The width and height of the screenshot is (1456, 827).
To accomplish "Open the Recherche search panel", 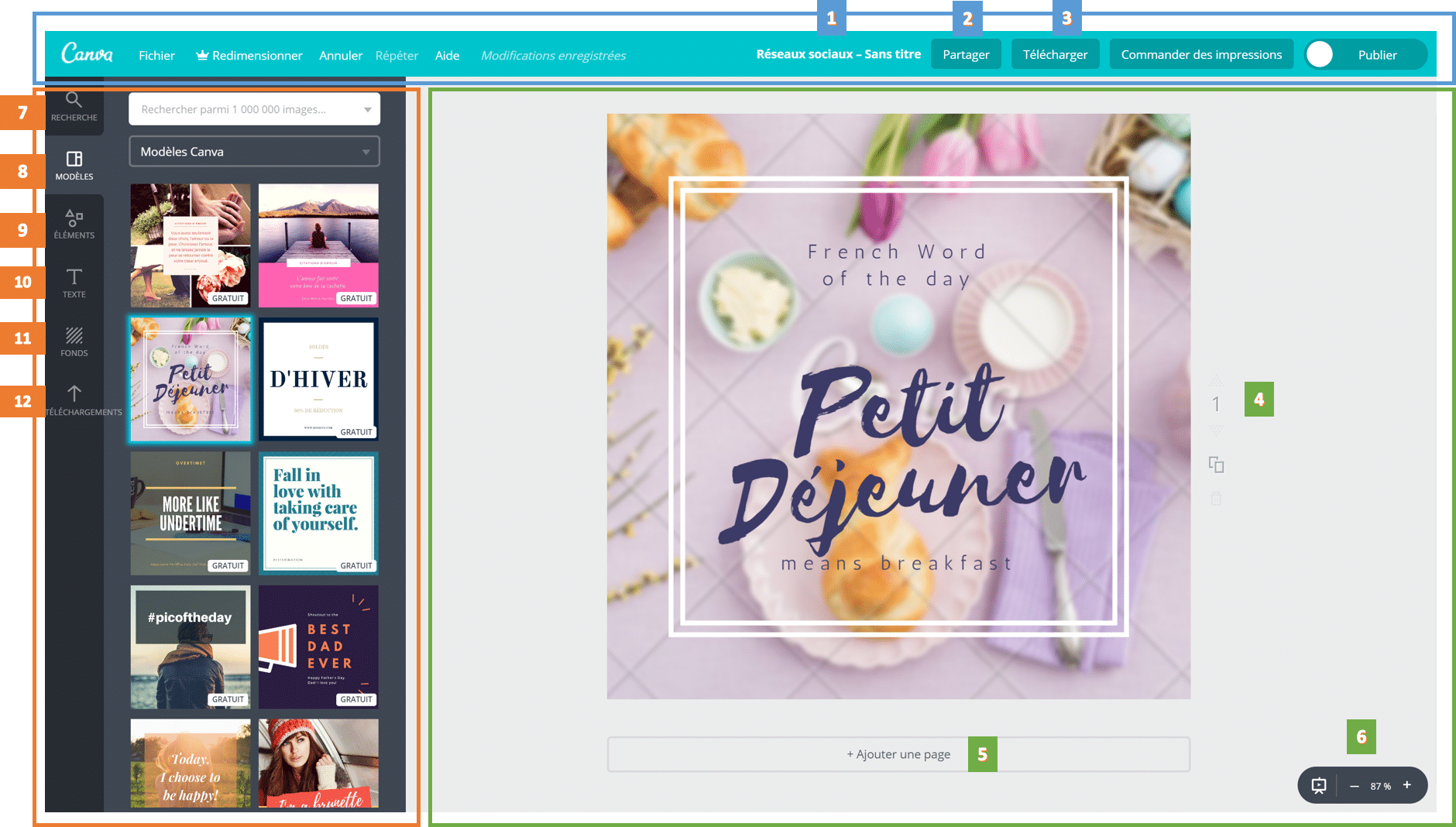I will pyautogui.click(x=74, y=107).
